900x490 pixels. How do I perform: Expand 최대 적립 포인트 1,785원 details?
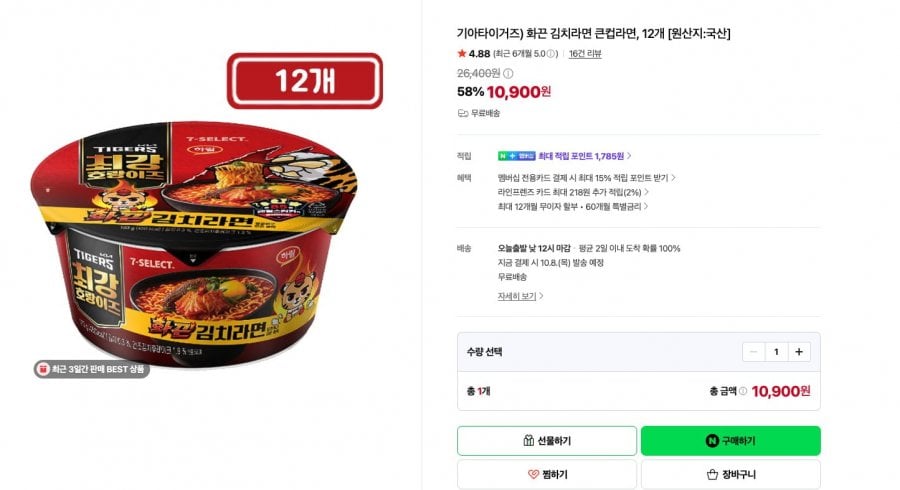[x=585, y=156]
